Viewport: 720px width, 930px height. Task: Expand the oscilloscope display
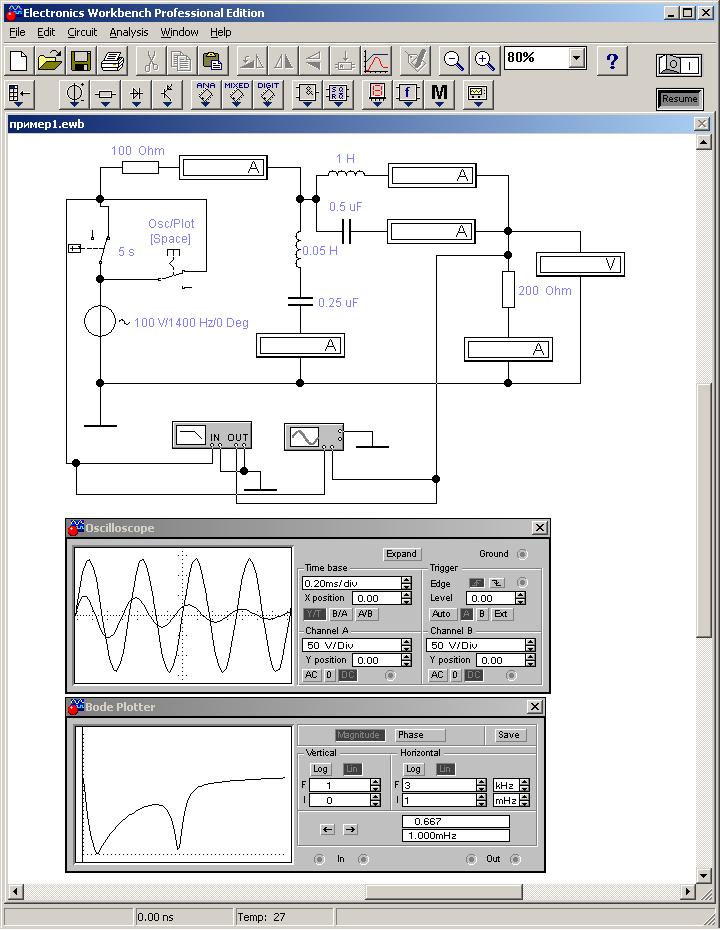[x=402, y=554]
